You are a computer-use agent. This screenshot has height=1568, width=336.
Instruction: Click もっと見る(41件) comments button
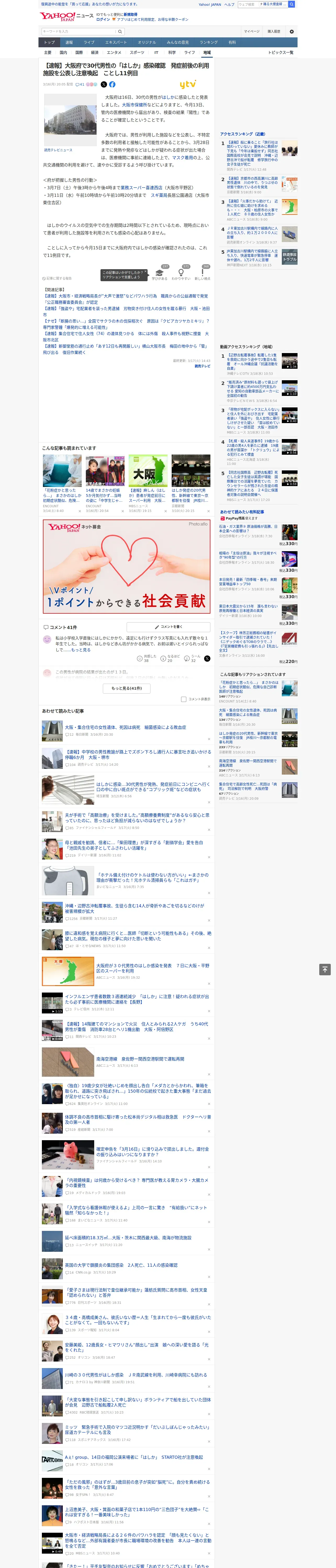[127, 688]
